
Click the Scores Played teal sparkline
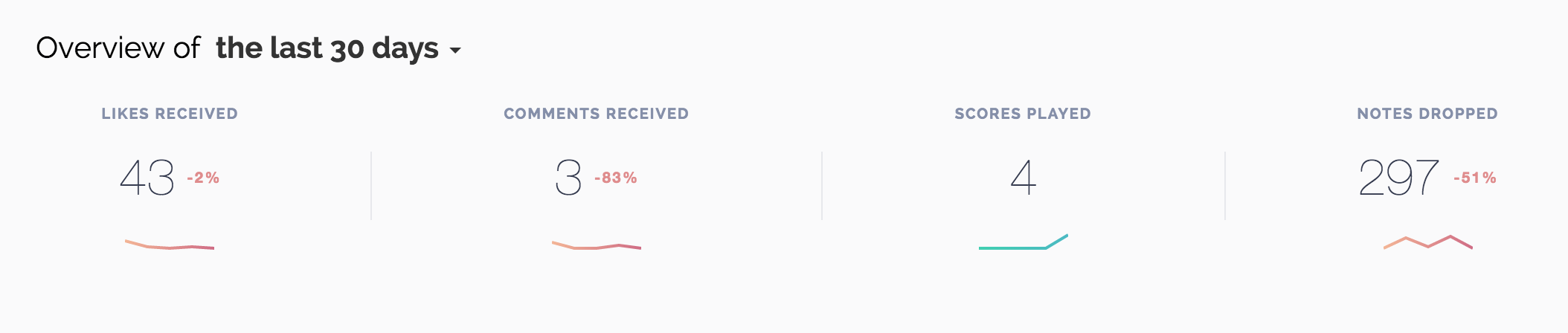pyautogui.click(x=1024, y=242)
